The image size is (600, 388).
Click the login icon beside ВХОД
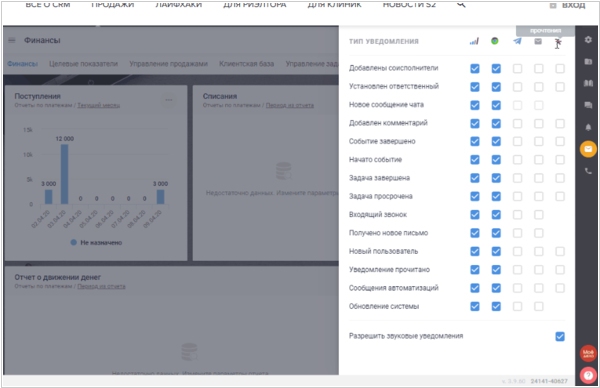click(x=553, y=5)
